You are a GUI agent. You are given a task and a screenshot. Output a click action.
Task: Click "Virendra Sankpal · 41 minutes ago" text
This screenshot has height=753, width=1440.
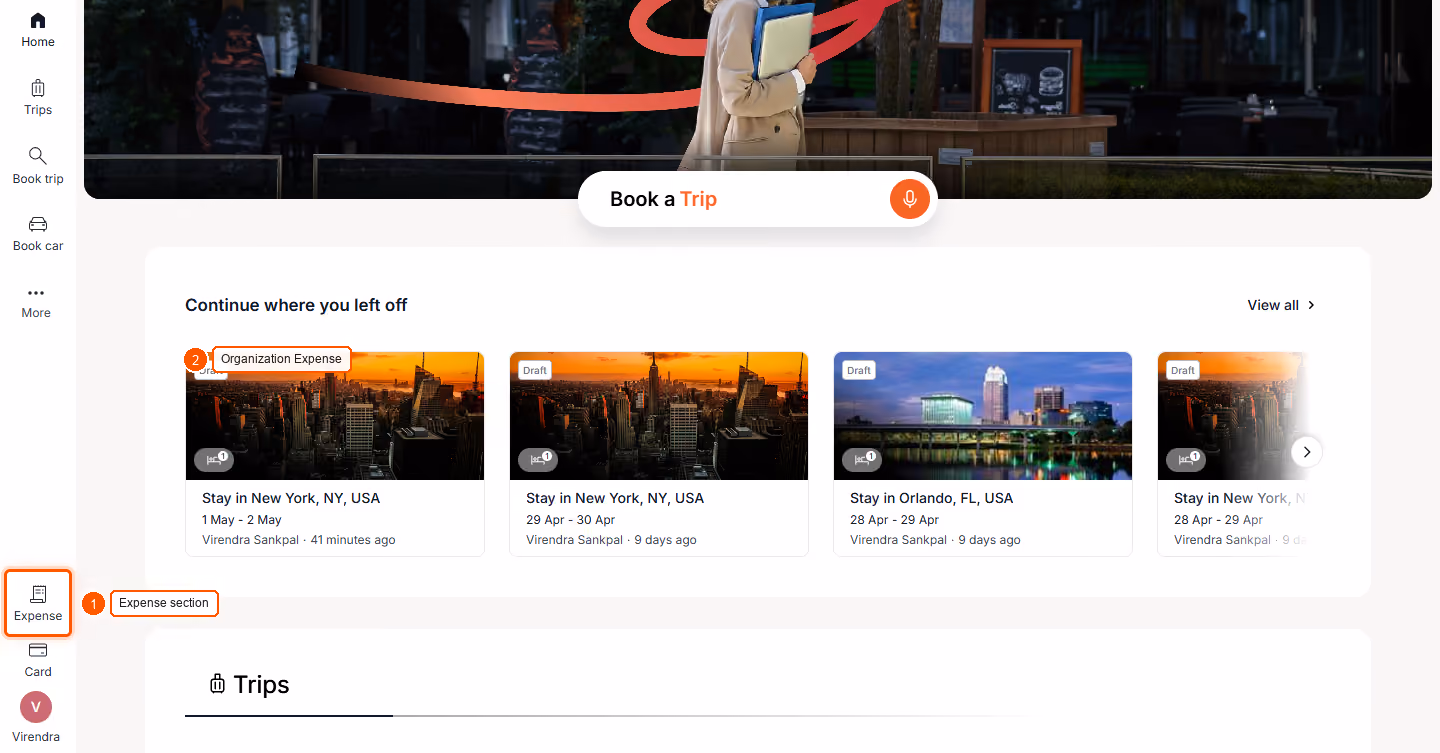click(x=299, y=540)
